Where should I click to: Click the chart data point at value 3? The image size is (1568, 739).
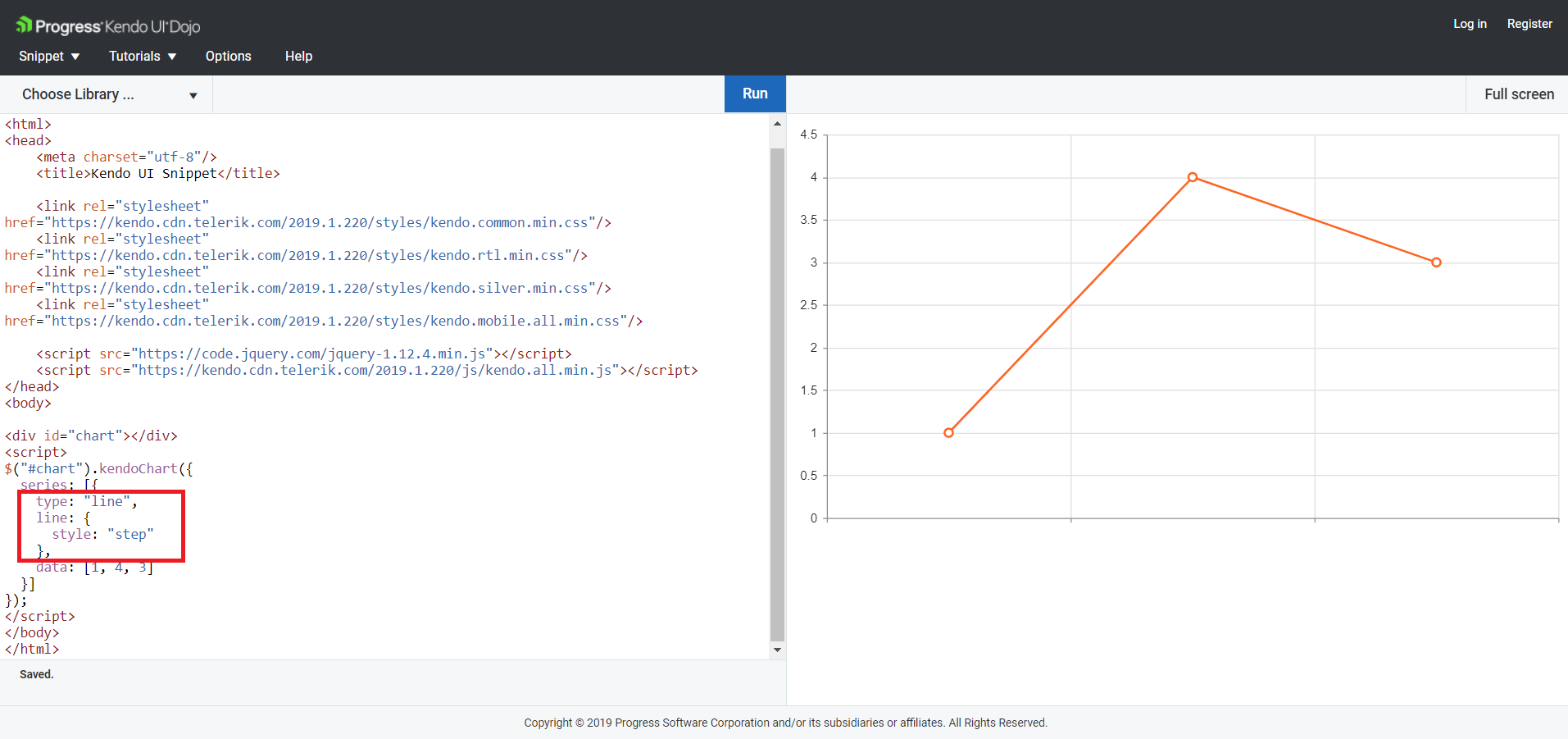point(1436,262)
